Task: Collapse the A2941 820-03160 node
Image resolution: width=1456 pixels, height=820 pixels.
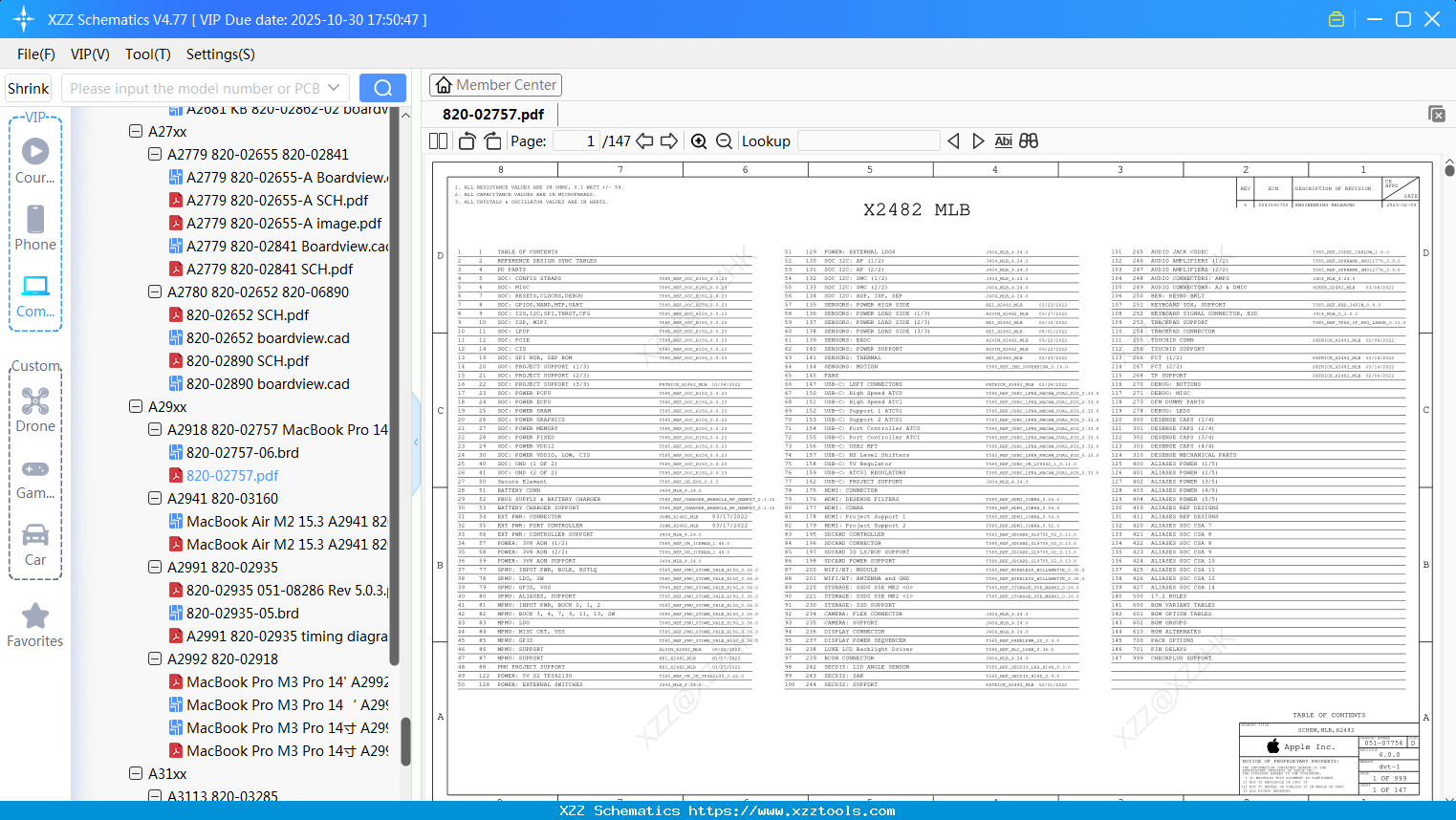Action: coord(155,498)
